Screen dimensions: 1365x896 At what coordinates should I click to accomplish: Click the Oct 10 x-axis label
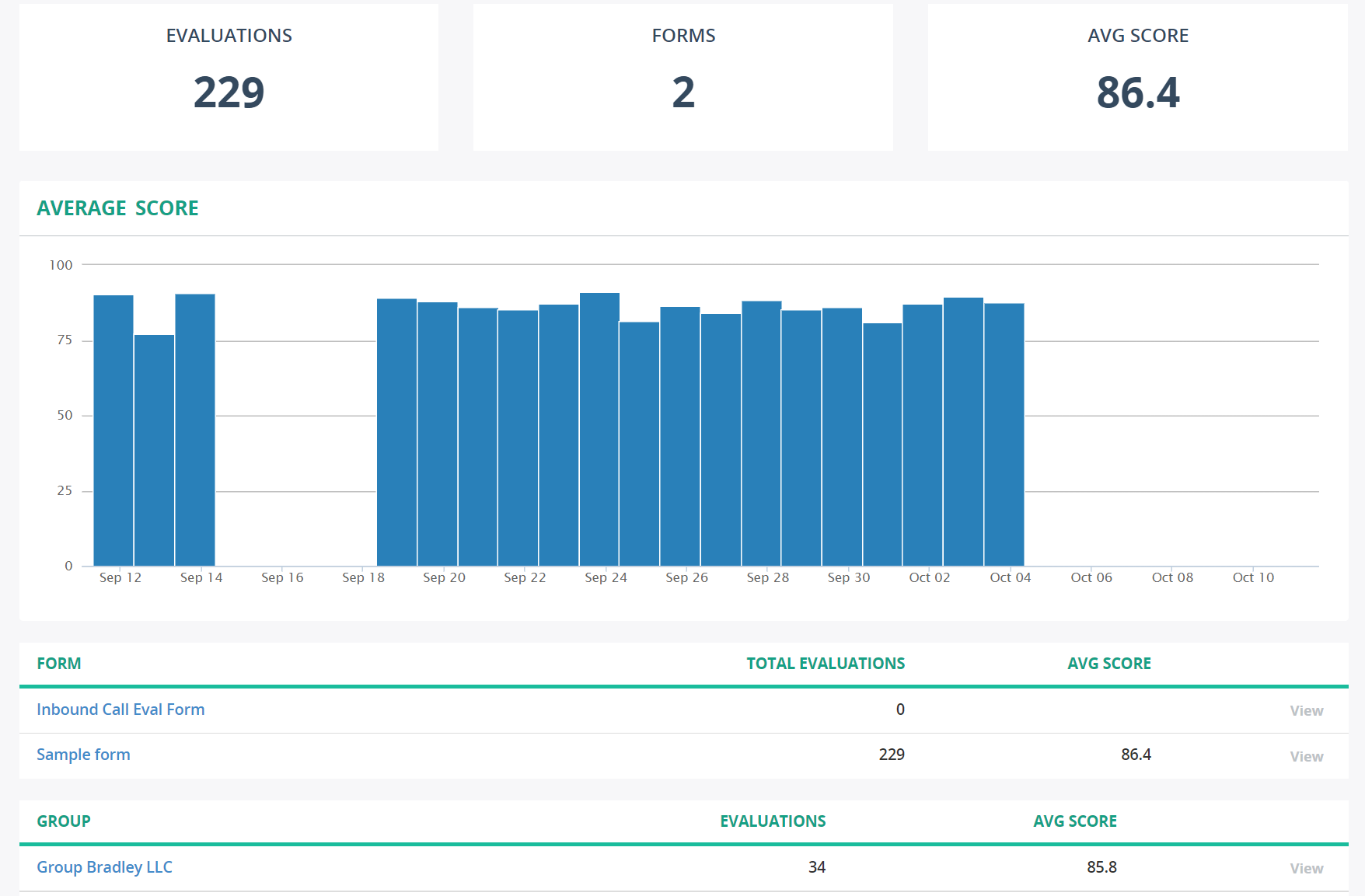(1253, 577)
